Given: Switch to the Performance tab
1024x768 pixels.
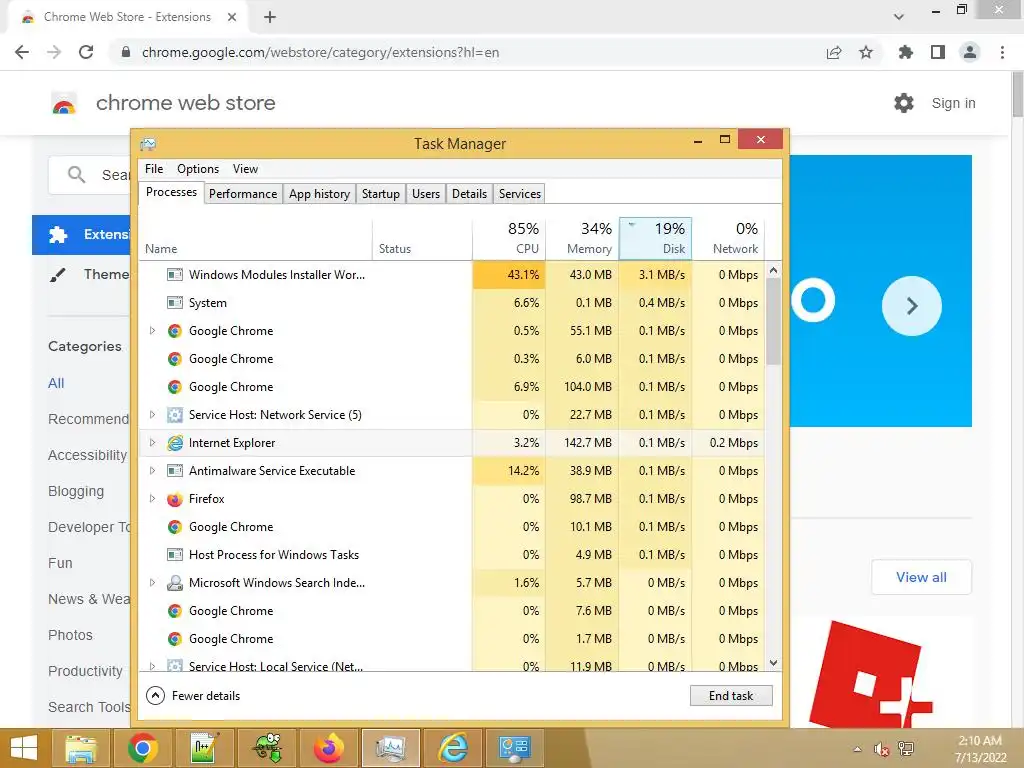Looking at the screenshot, I should (243, 194).
